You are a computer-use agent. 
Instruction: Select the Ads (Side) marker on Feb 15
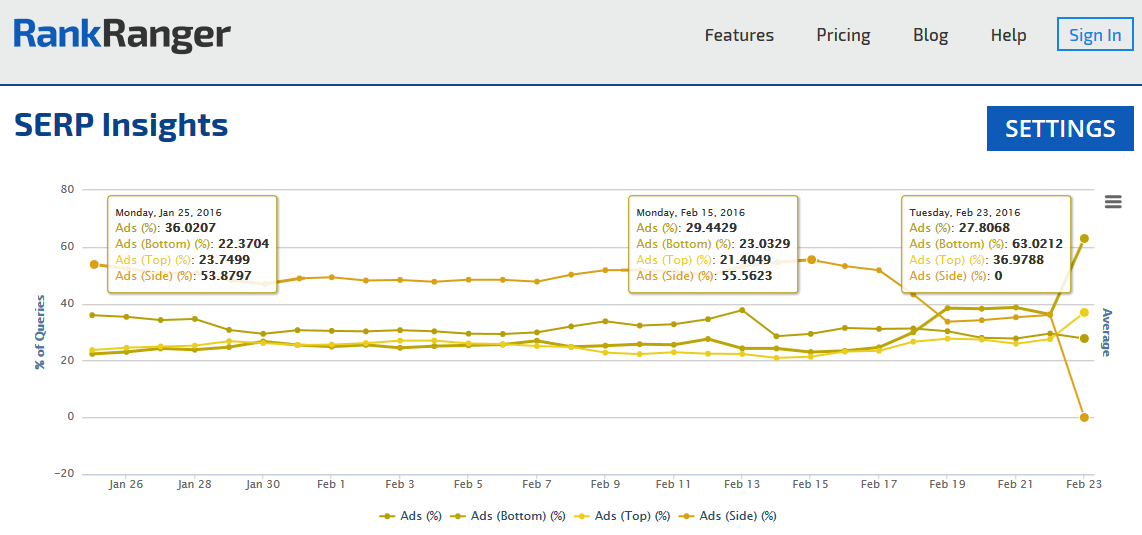click(x=811, y=259)
